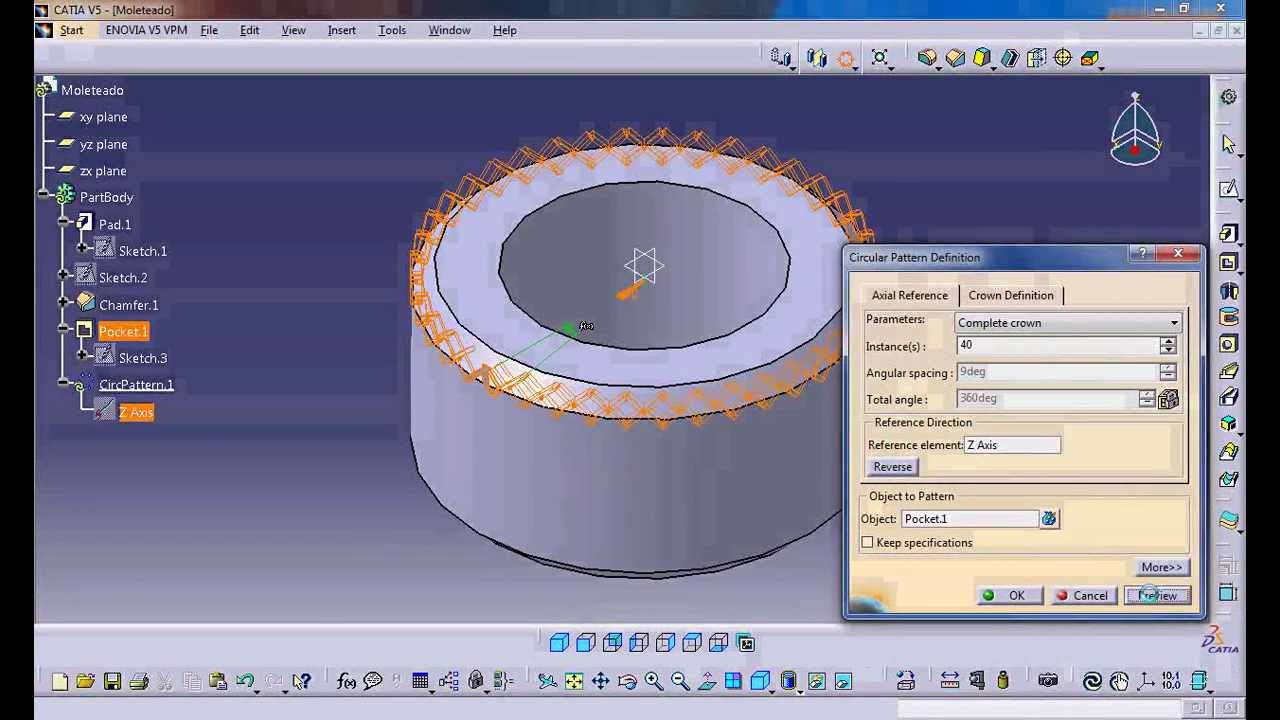Select xy plane in the tree

[x=103, y=117]
